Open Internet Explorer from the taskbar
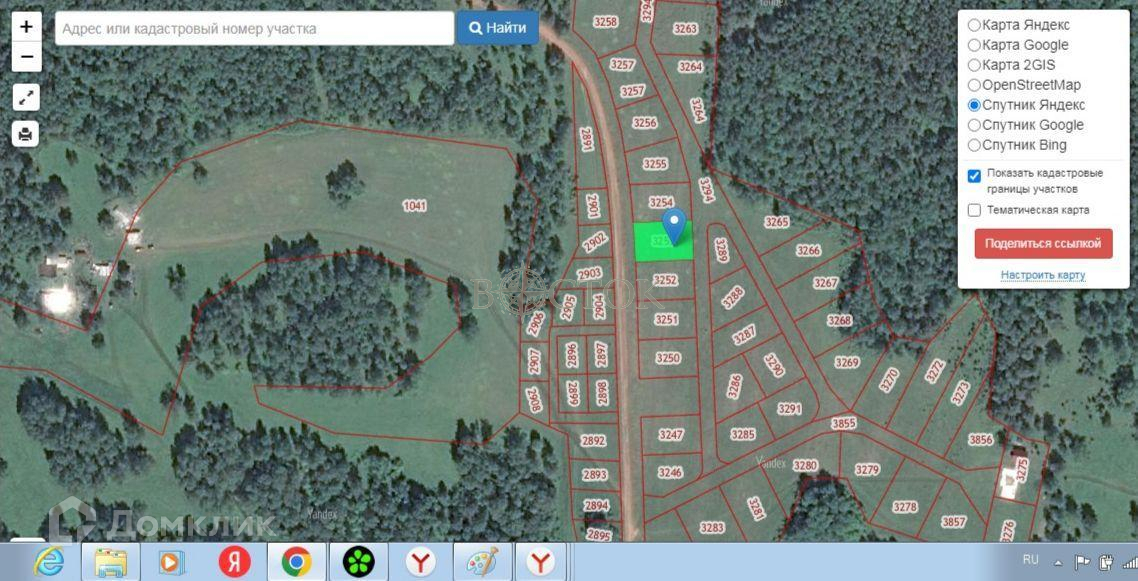 [48, 562]
